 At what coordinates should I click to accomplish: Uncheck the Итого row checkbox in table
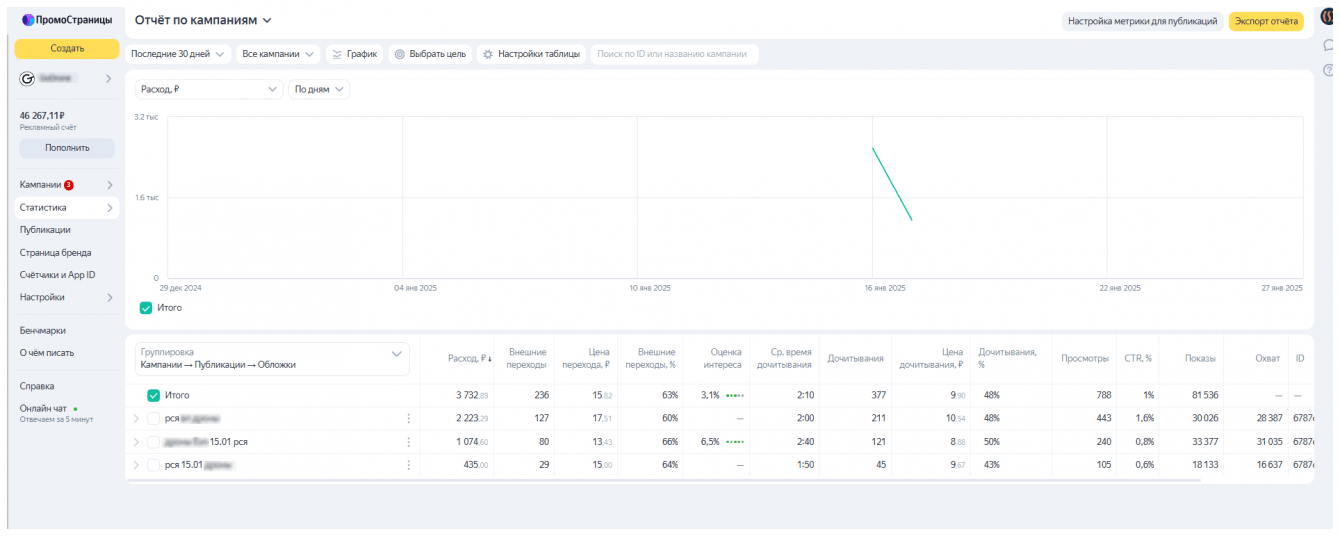[153, 396]
